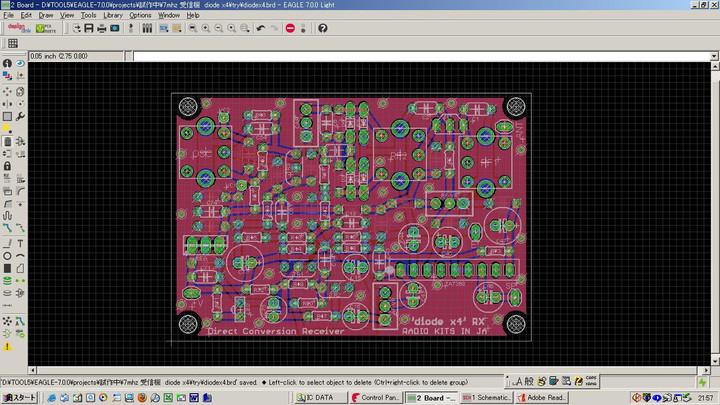Toggle layer visibility with the eye icon
The height and width of the screenshot is (405, 720).
coord(21,64)
